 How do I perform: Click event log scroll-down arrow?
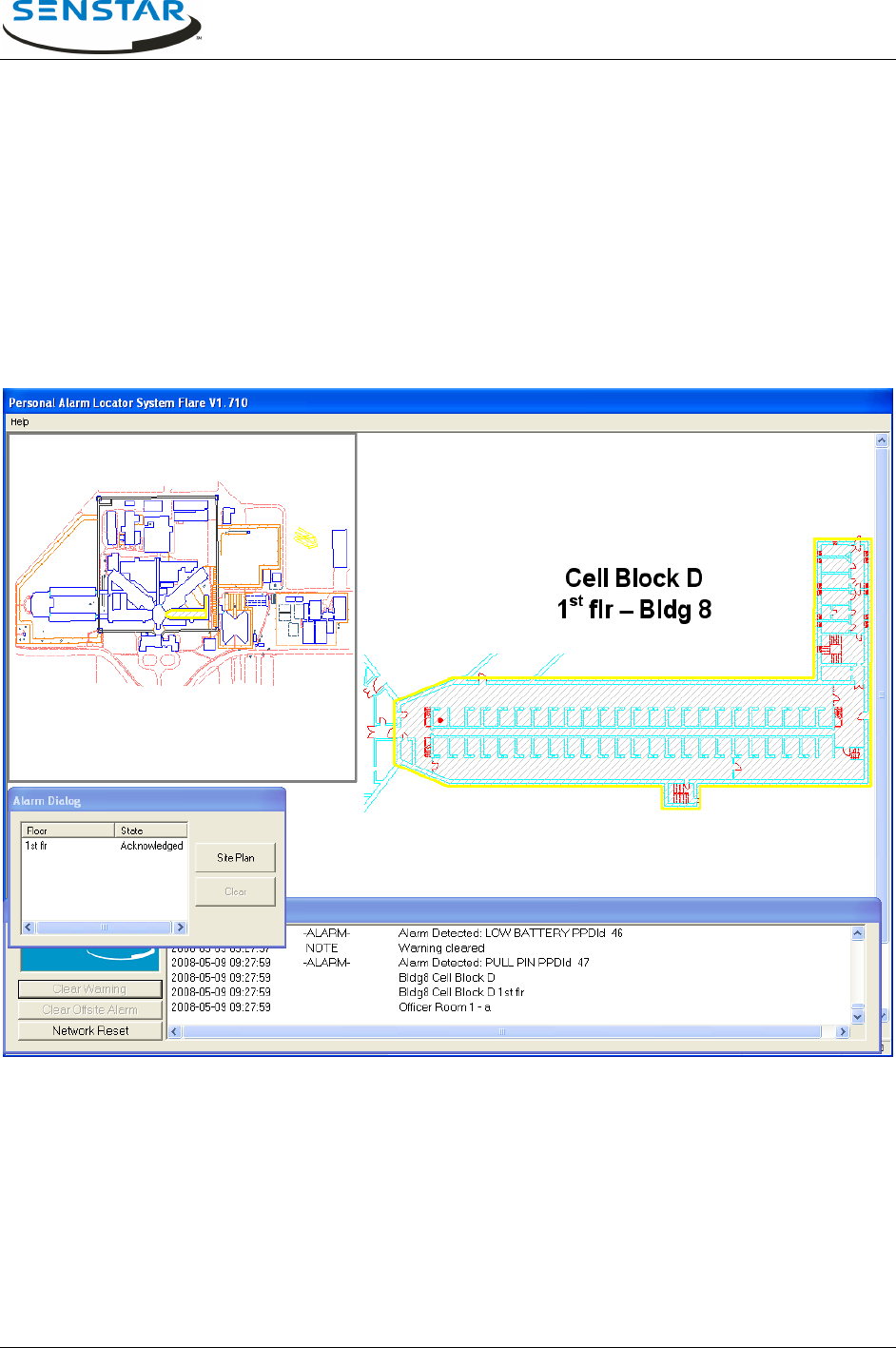pyautogui.click(x=858, y=1017)
